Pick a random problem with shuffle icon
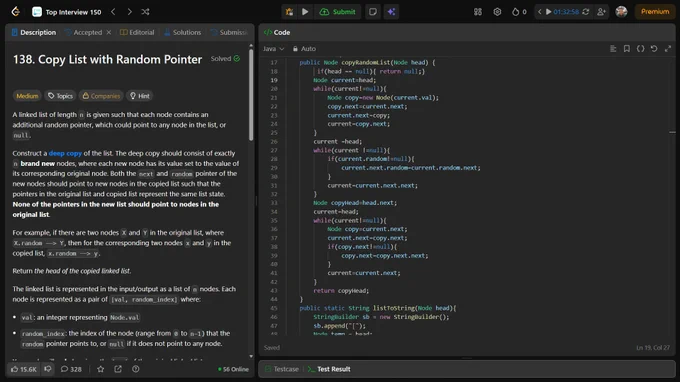The width and height of the screenshot is (680, 382). point(145,12)
